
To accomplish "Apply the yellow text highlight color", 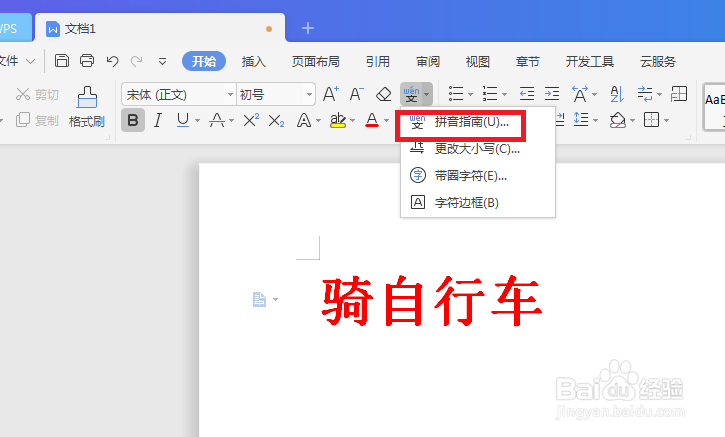I will click(x=338, y=120).
